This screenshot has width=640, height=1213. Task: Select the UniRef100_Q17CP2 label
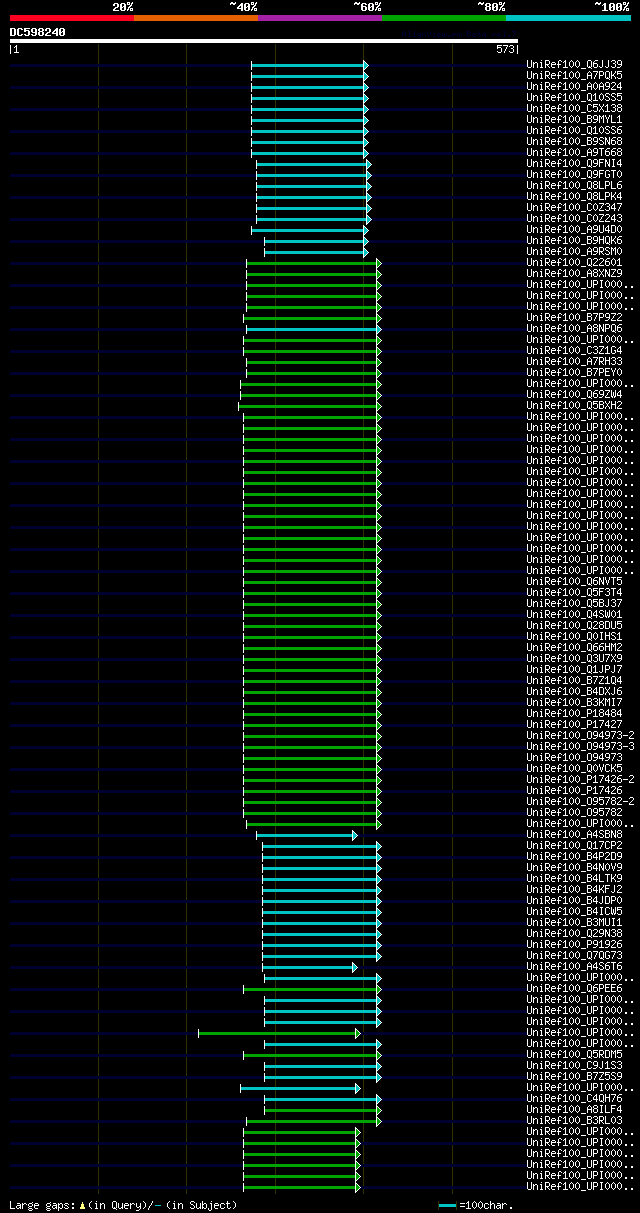[x=574, y=845]
